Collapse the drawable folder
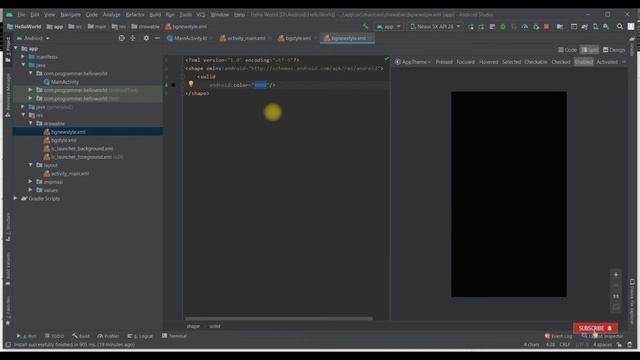This screenshot has width=640, height=360. tap(31, 123)
